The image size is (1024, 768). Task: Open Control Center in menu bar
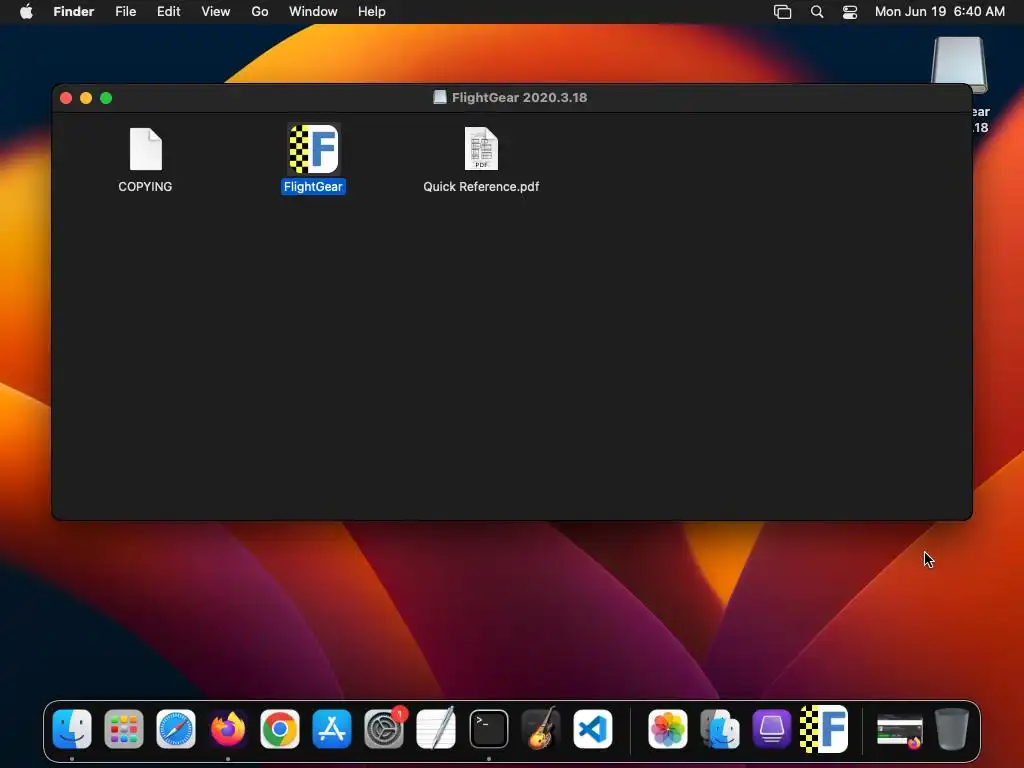pyautogui.click(x=850, y=12)
